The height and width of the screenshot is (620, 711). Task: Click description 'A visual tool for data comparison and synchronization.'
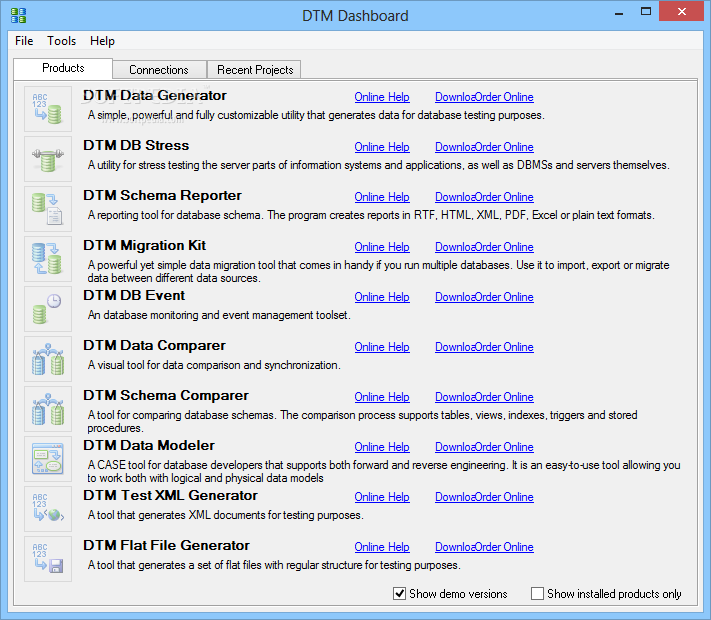214,365
